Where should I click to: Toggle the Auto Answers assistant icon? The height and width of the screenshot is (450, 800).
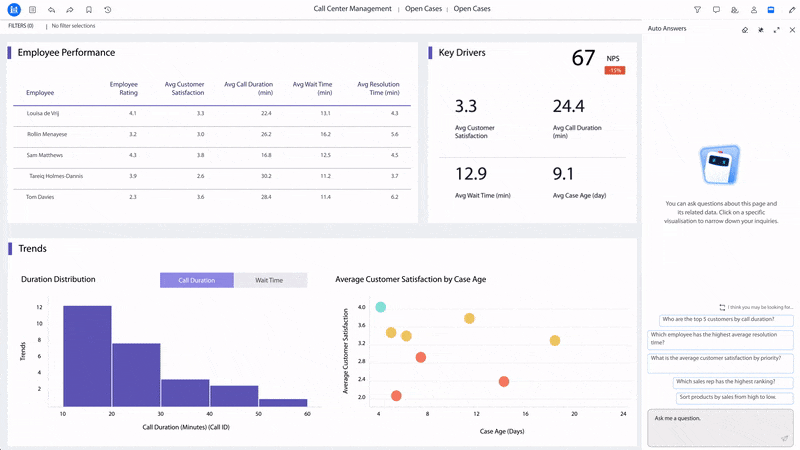click(771, 10)
